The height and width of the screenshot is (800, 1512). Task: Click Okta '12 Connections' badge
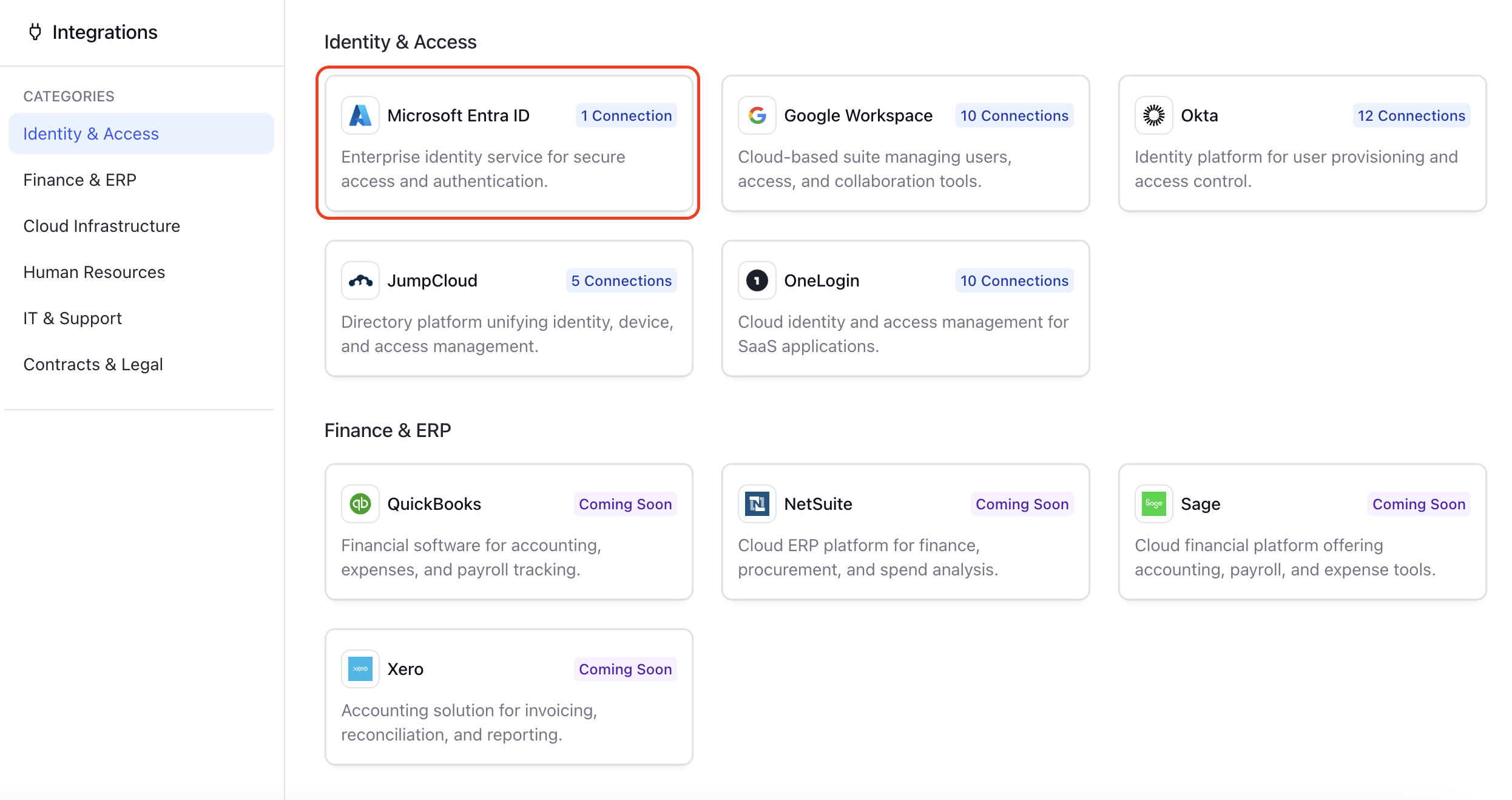pos(1411,115)
